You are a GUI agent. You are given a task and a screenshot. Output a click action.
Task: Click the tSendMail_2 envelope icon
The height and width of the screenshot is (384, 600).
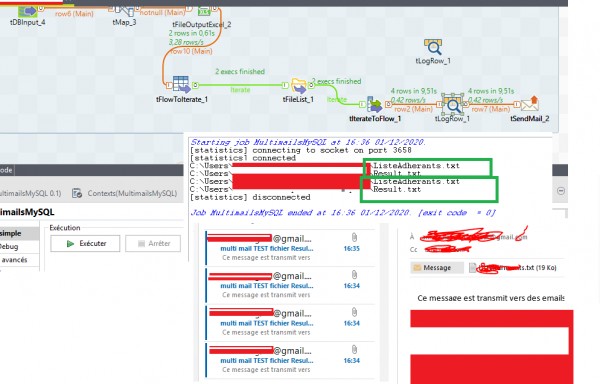530,104
